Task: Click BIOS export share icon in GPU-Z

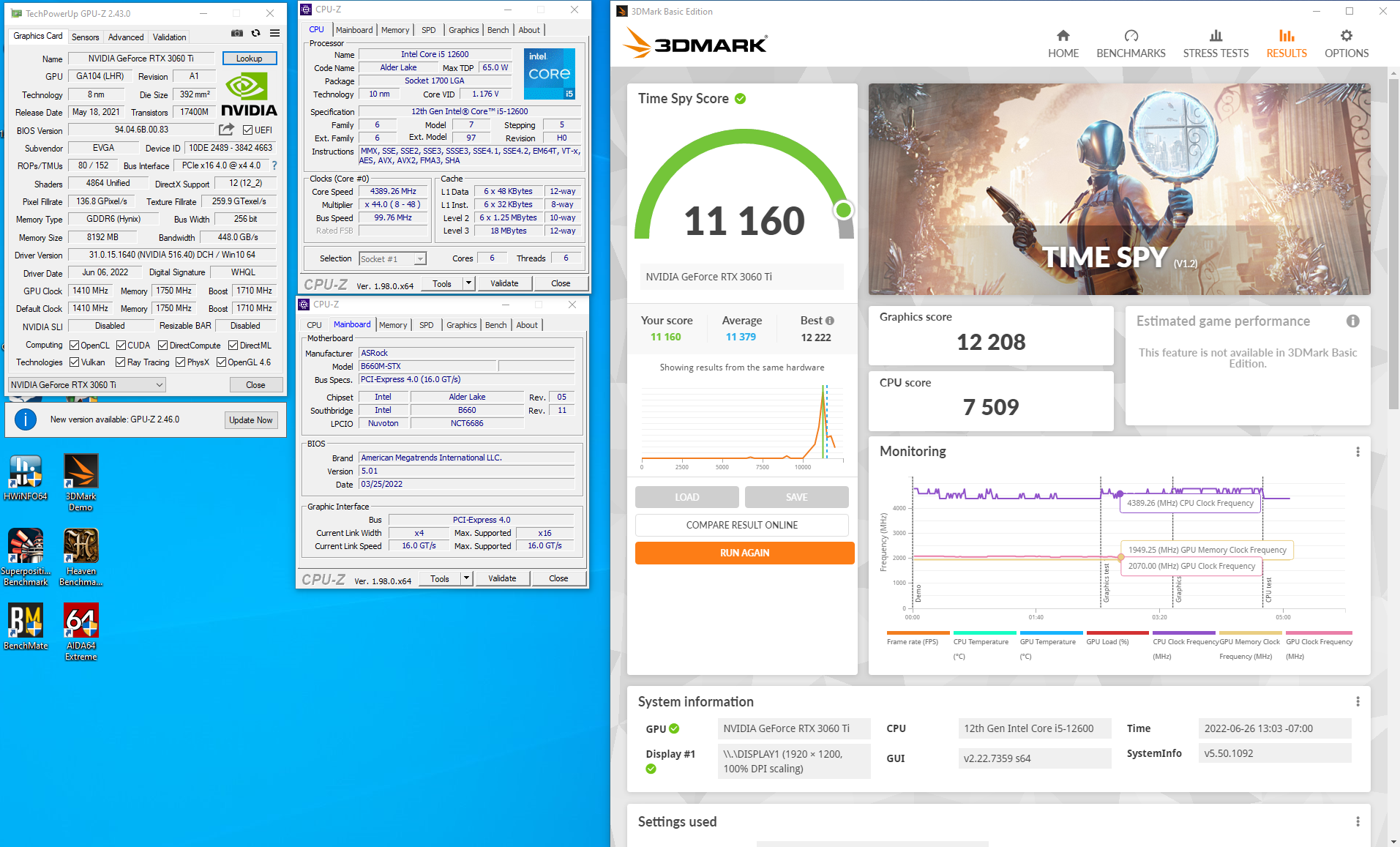Action: [x=227, y=130]
